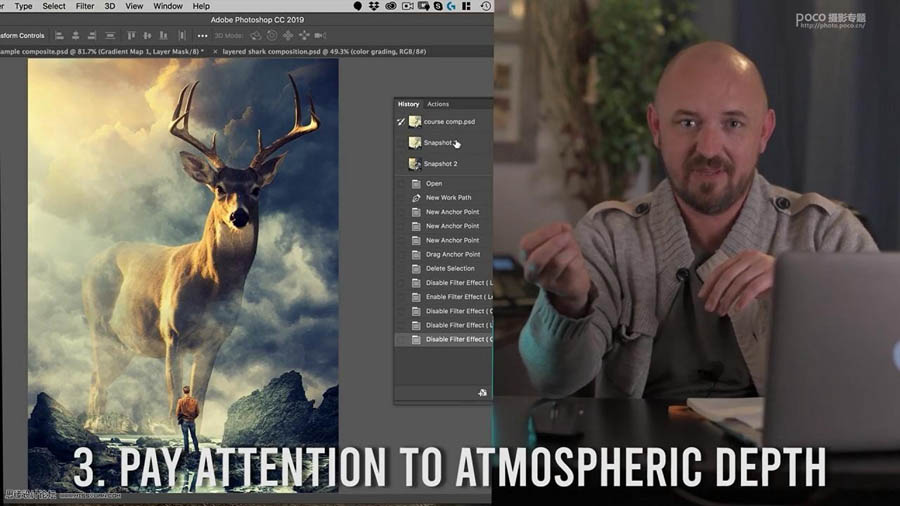This screenshot has width=900, height=506.
Task: Select the New Work Path history state
Action: click(x=448, y=198)
